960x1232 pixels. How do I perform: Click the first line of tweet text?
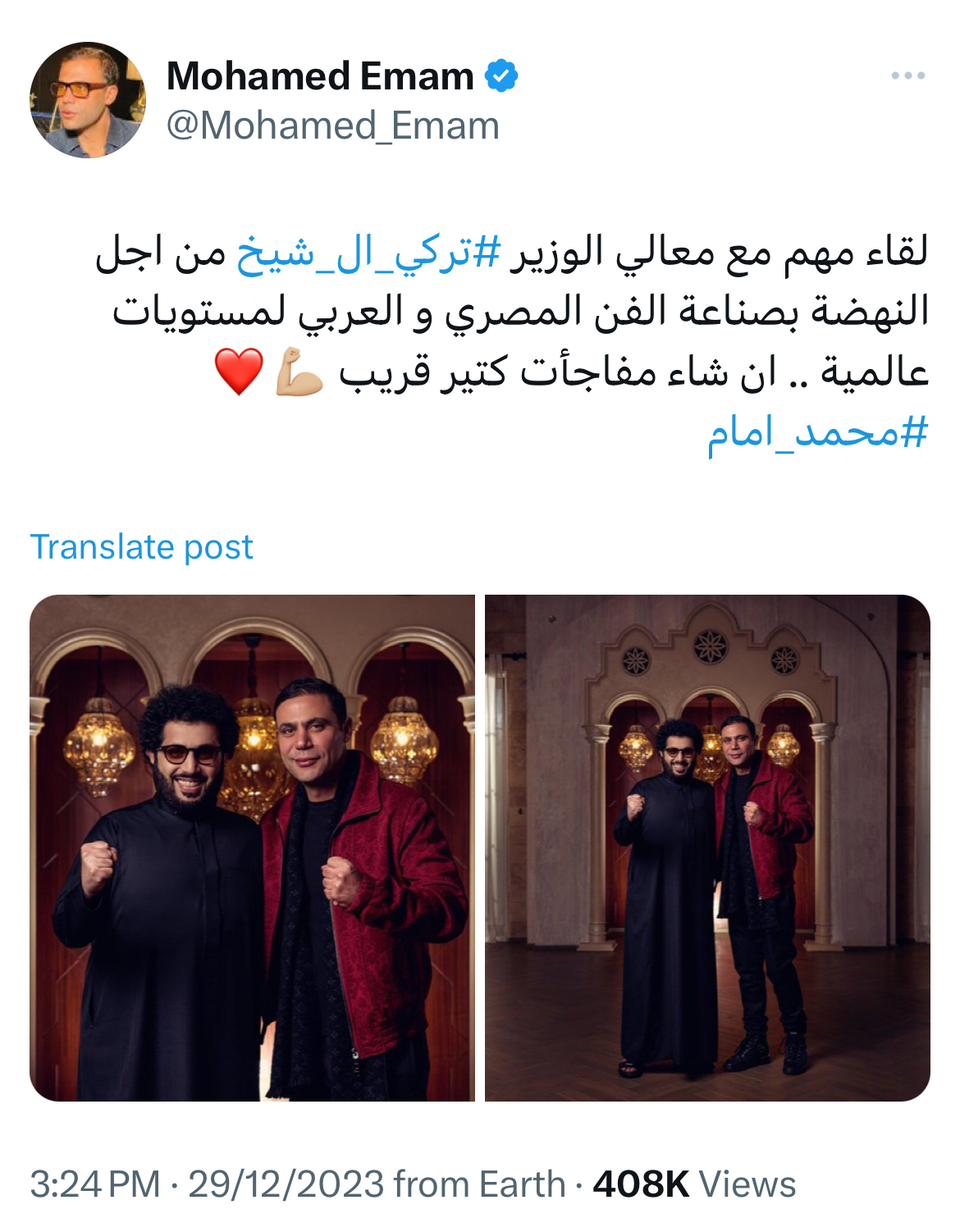512,253
